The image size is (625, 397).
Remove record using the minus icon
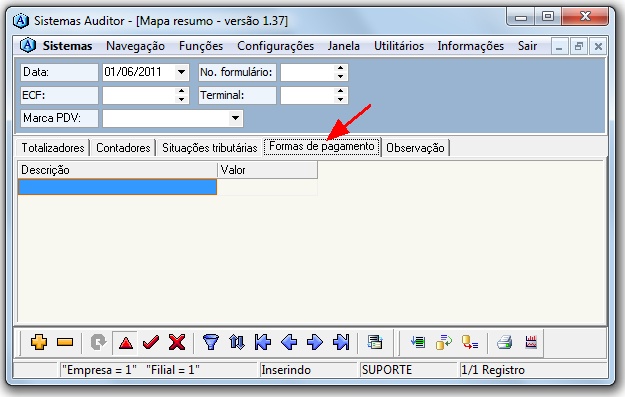coord(65,342)
